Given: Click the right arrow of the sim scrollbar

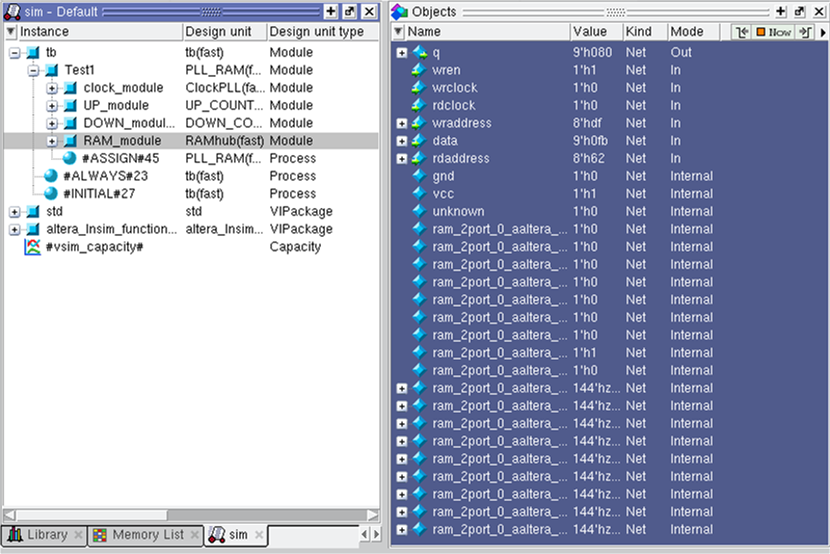Looking at the screenshot, I should click(373, 515).
